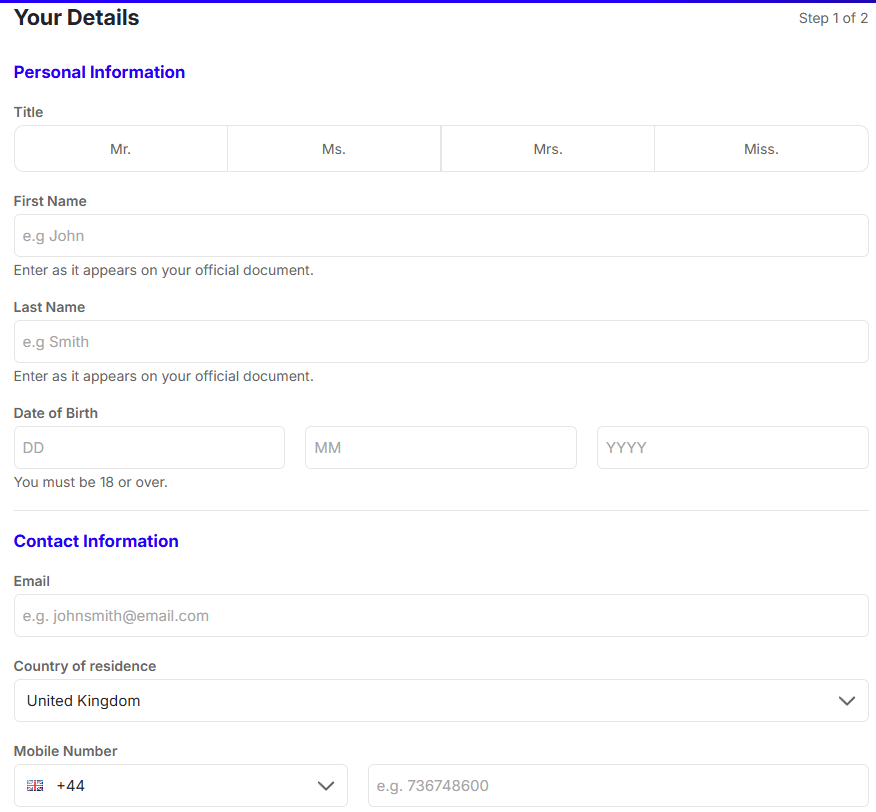The height and width of the screenshot is (812, 876).
Task: Click the Mobile Number input field
Action: click(x=618, y=785)
